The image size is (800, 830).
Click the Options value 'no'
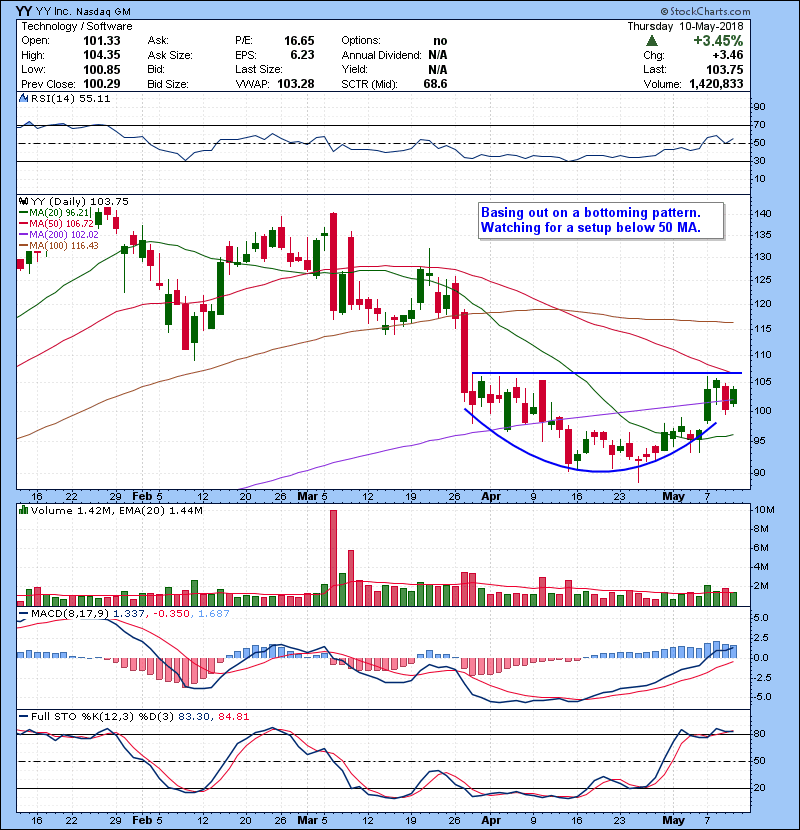coord(440,41)
